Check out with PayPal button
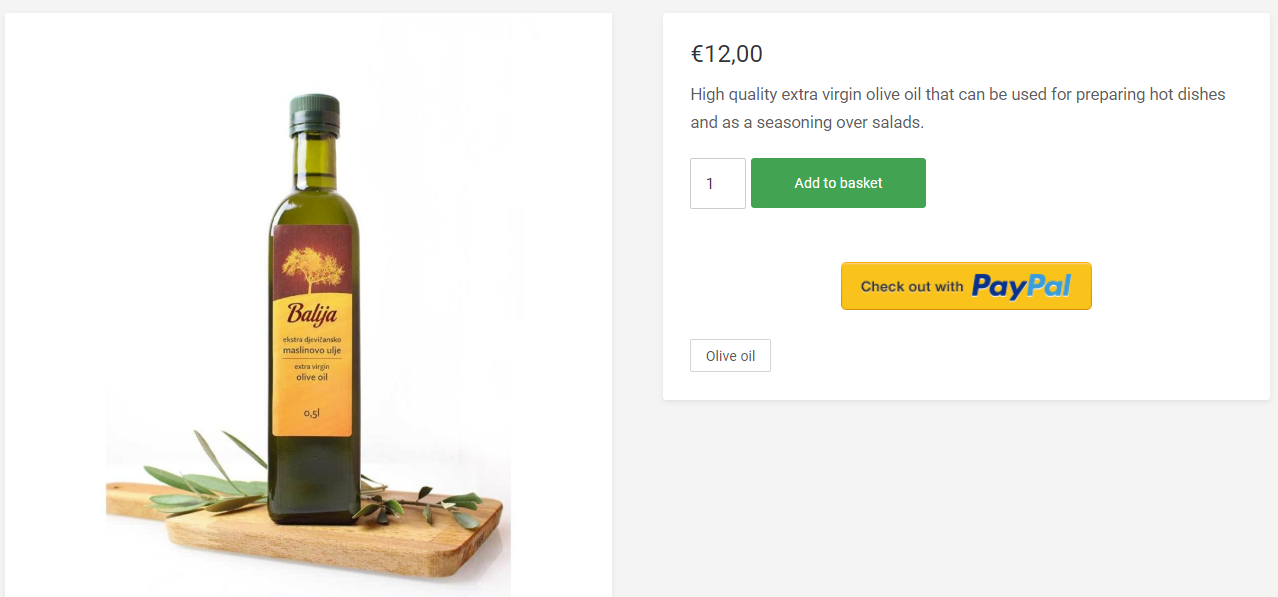 [x=965, y=286]
